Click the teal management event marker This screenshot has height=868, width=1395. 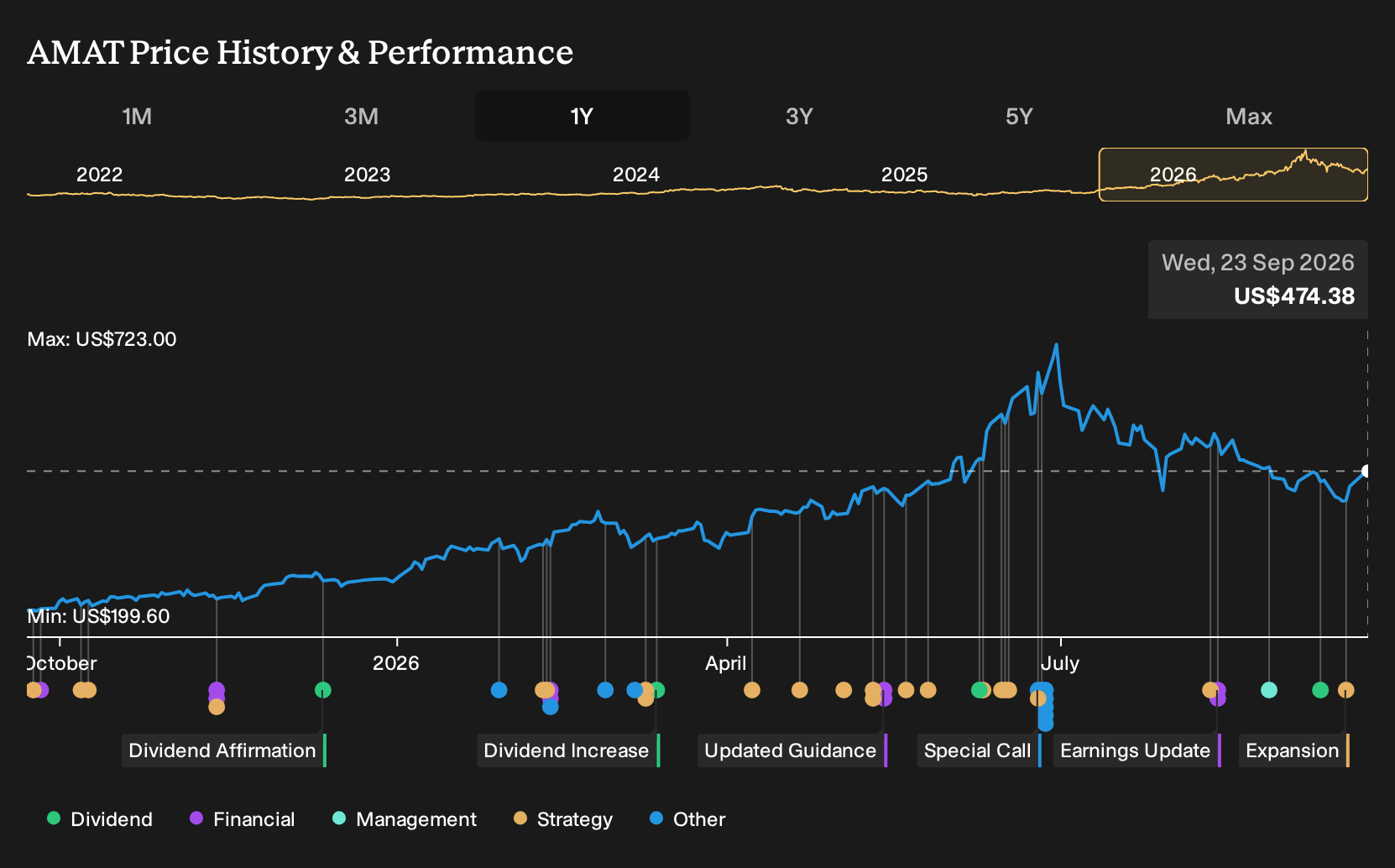tap(1269, 690)
